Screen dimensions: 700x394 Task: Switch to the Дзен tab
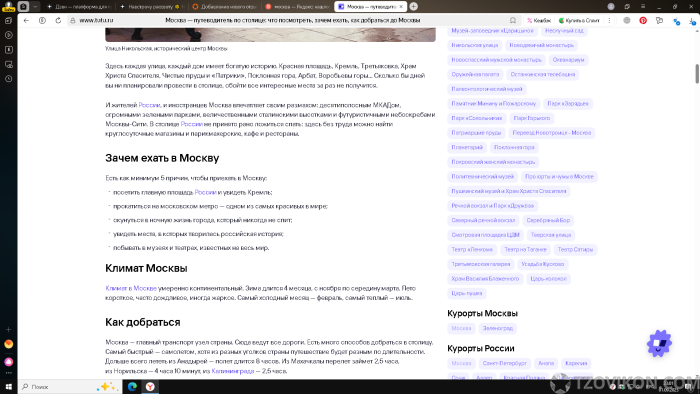click(x=79, y=7)
